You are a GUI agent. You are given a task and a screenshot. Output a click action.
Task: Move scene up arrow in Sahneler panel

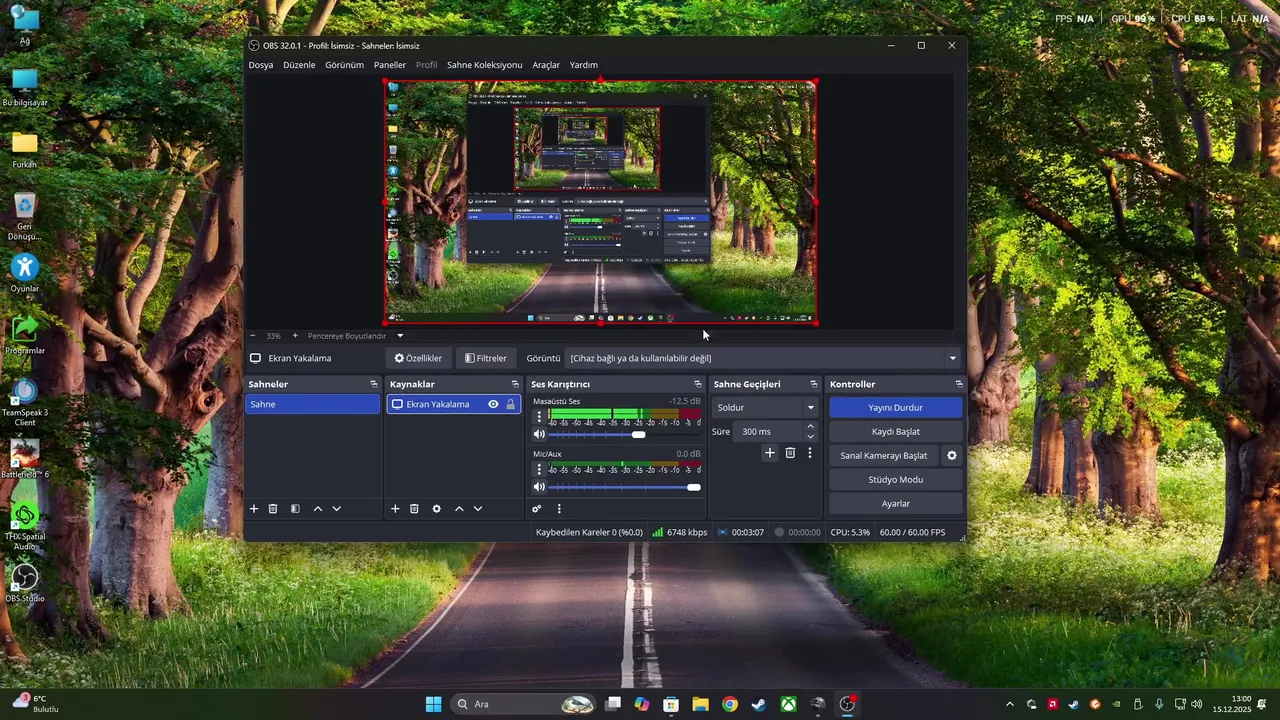[x=318, y=509]
